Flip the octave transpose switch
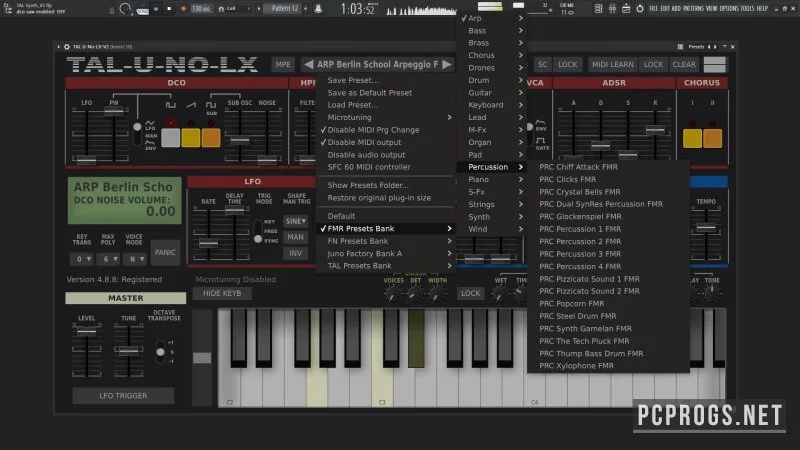The image size is (800, 450). point(160,352)
